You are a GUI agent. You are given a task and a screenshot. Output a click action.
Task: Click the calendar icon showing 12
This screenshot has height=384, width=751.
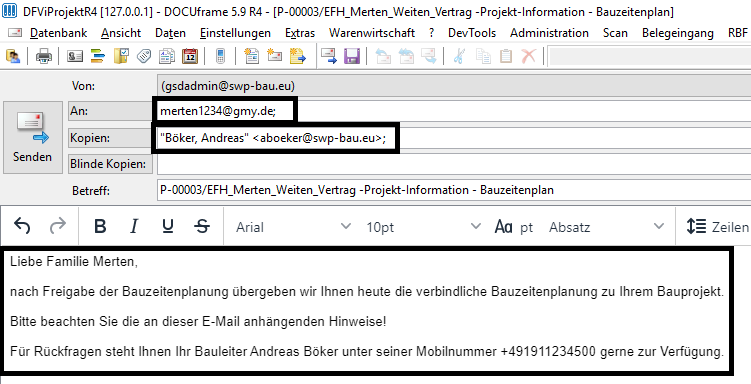[x=190, y=56]
